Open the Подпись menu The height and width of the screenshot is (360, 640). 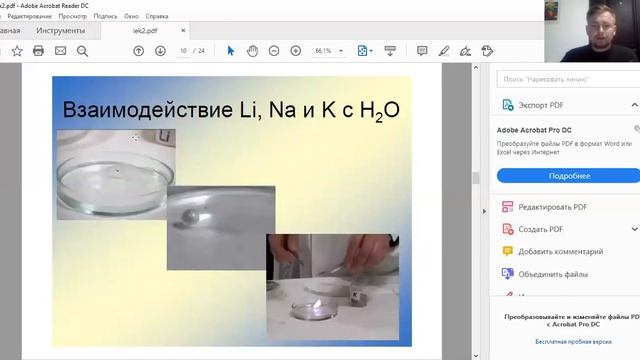(x=105, y=16)
